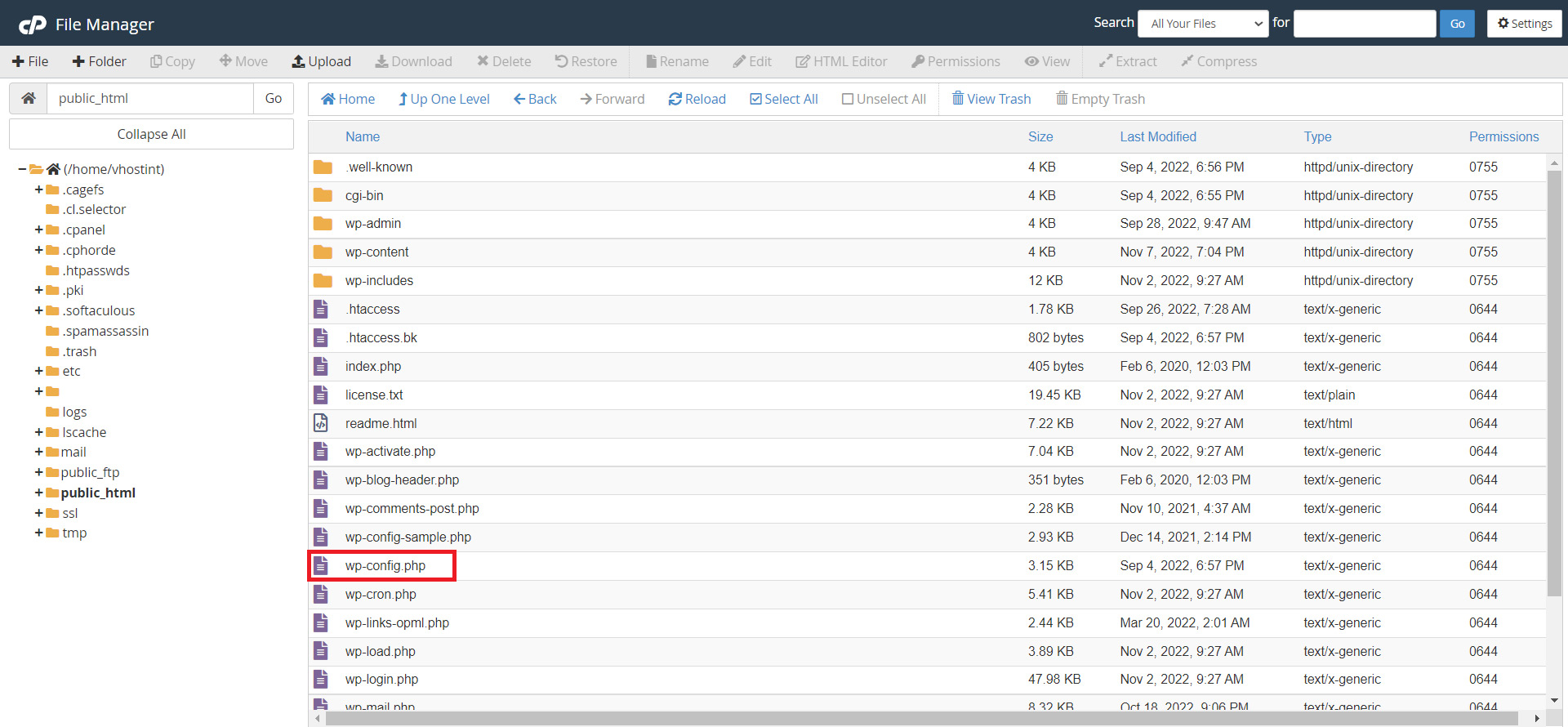Open the HTML Editor tool

(x=841, y=61)
